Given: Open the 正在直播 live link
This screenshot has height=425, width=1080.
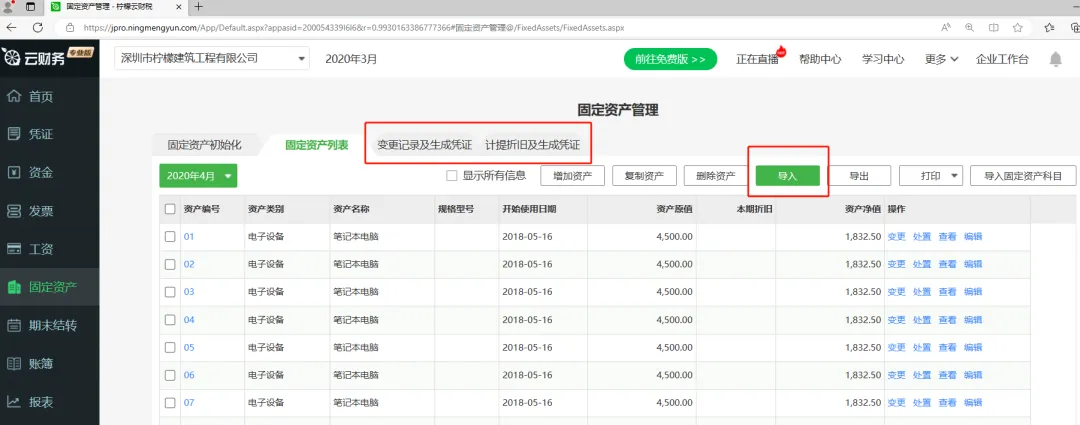Looking at the screenshot, I should click(757, 59).
